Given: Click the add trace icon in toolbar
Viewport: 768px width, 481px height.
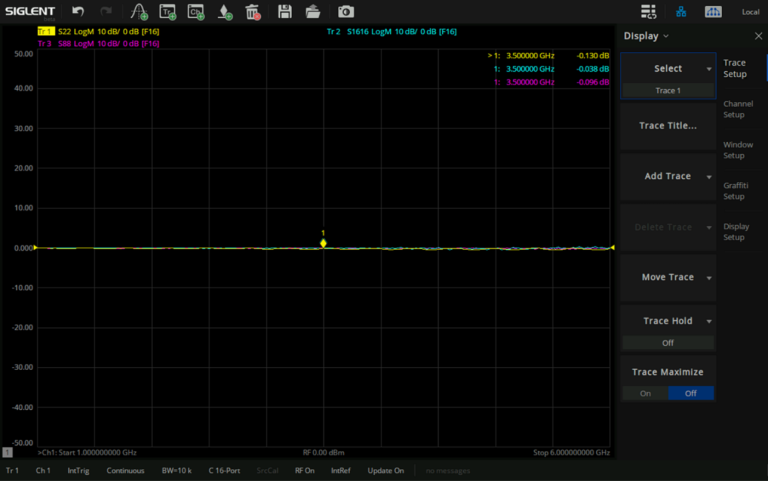Looking at the screenshot, I should pos(168,12).
